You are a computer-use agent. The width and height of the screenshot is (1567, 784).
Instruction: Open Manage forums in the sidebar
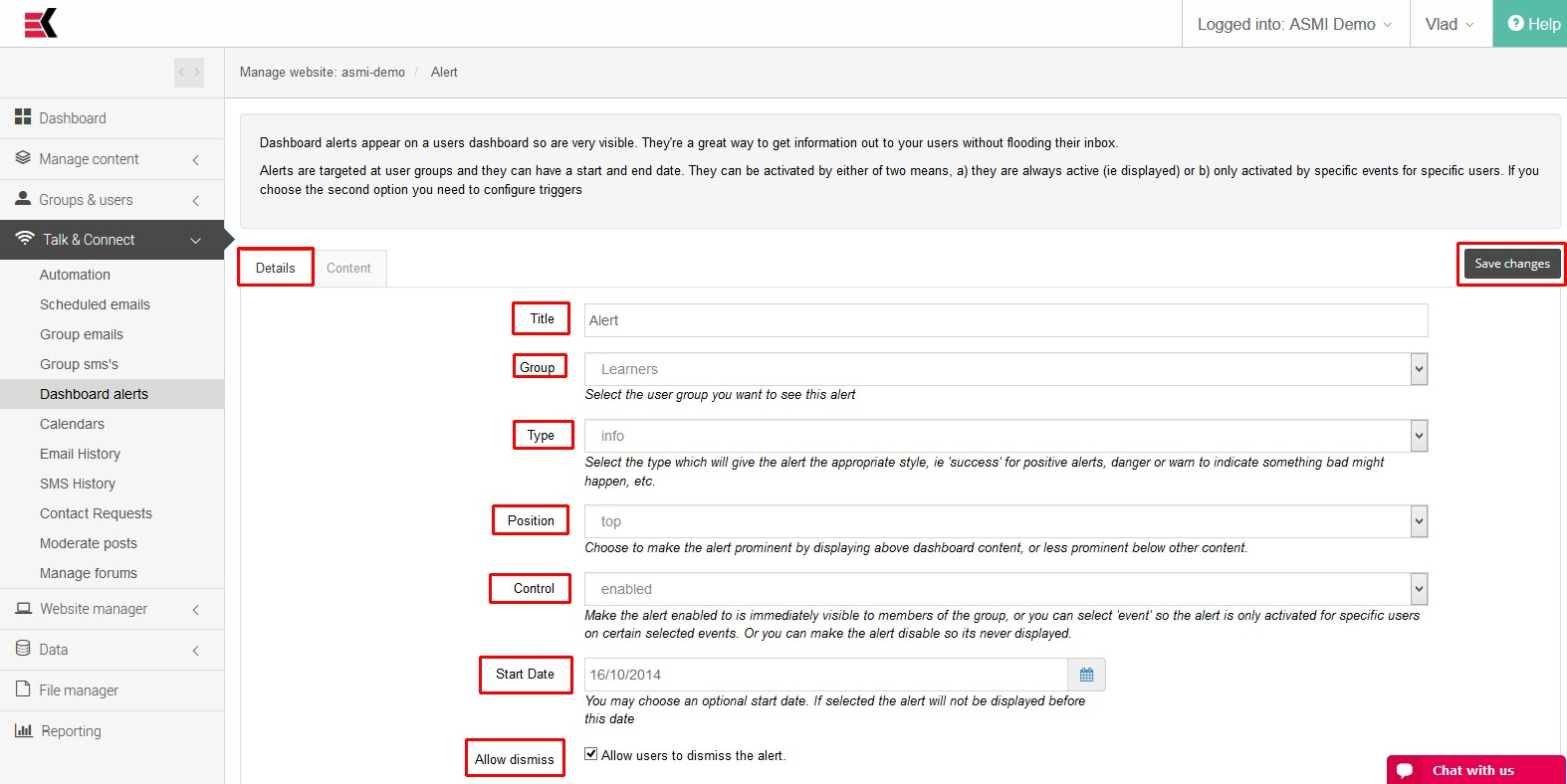tap(89, 573)
